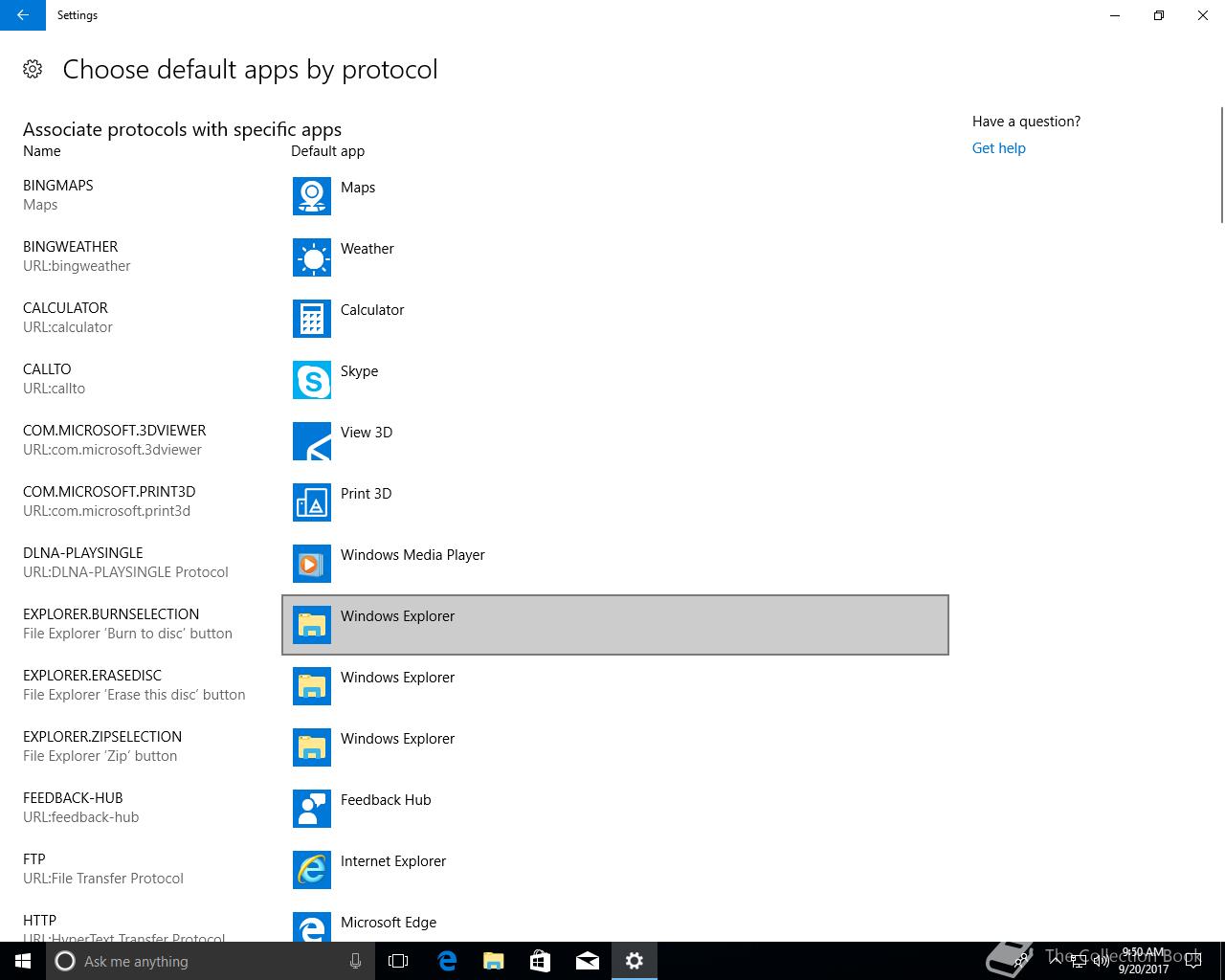
Task: Click the CALLTO protocol name
Action: tap(47, 369)
